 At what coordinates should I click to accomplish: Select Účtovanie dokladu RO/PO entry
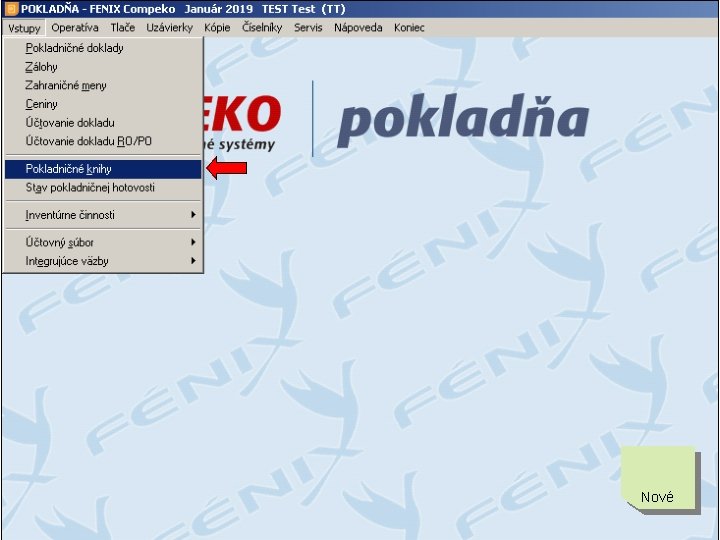103,141
